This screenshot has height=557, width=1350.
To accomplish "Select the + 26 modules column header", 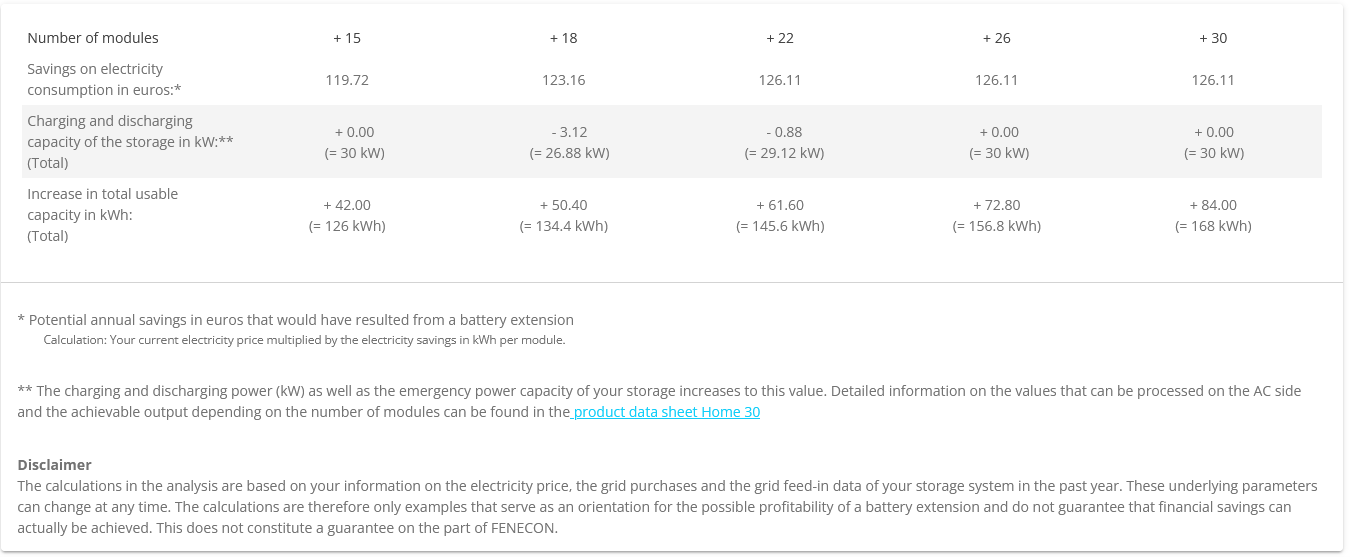I will click(996, 38).
